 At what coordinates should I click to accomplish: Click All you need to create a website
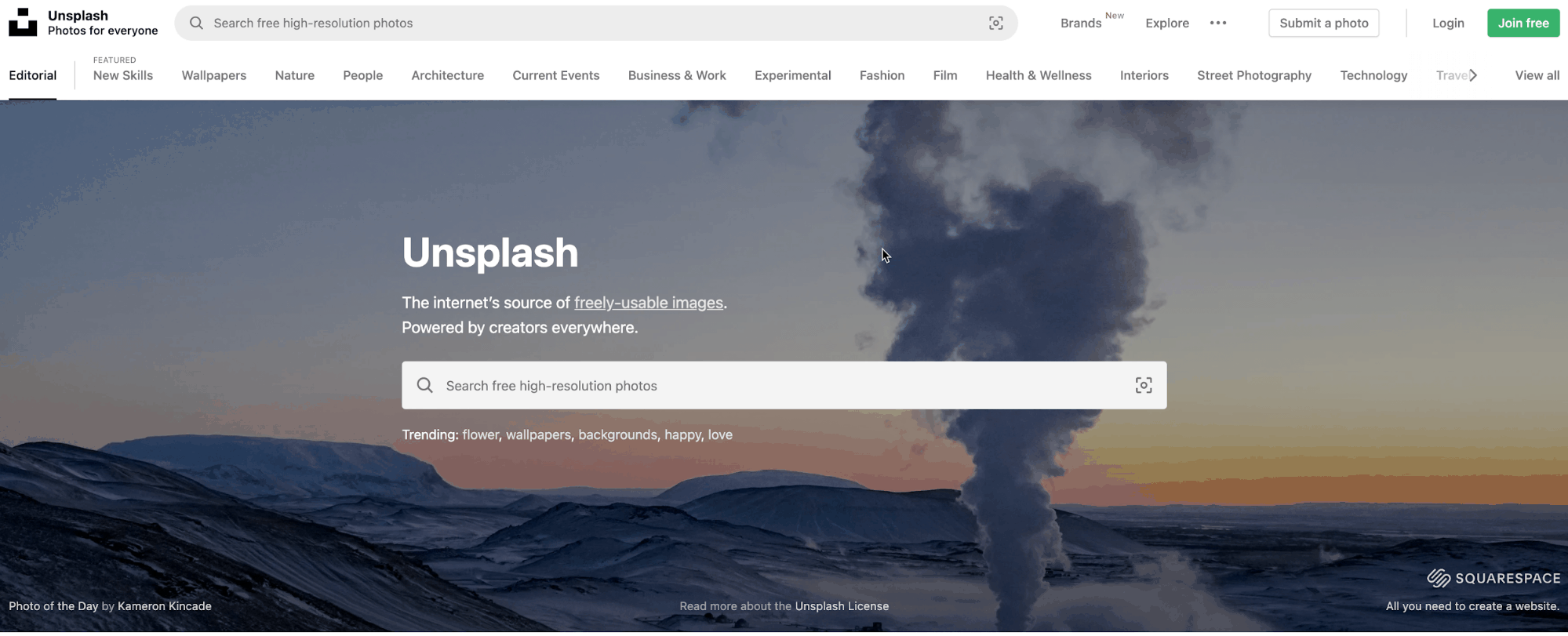click(x=1472, y=606)
